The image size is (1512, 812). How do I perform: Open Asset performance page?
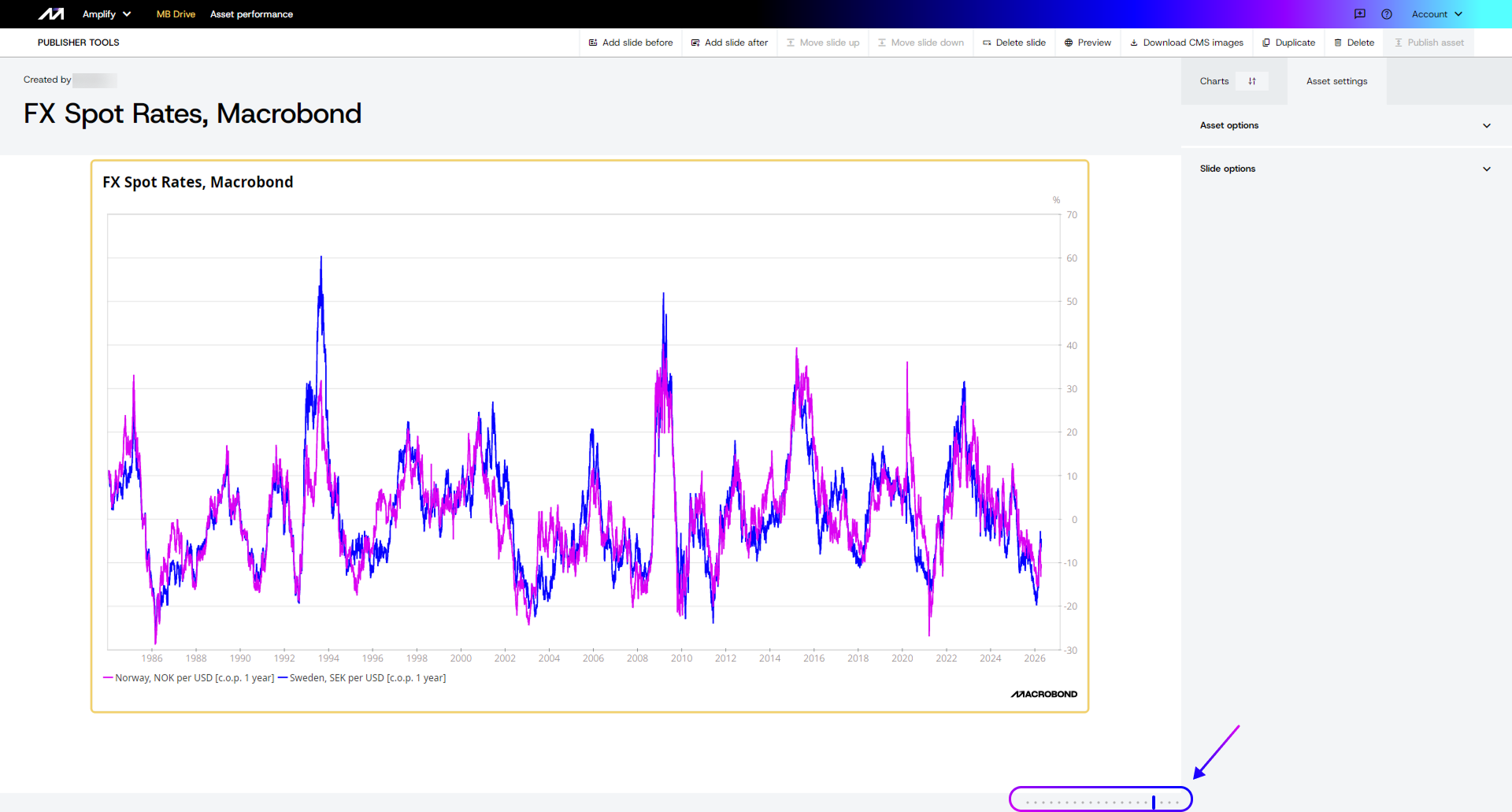point(251,14)
